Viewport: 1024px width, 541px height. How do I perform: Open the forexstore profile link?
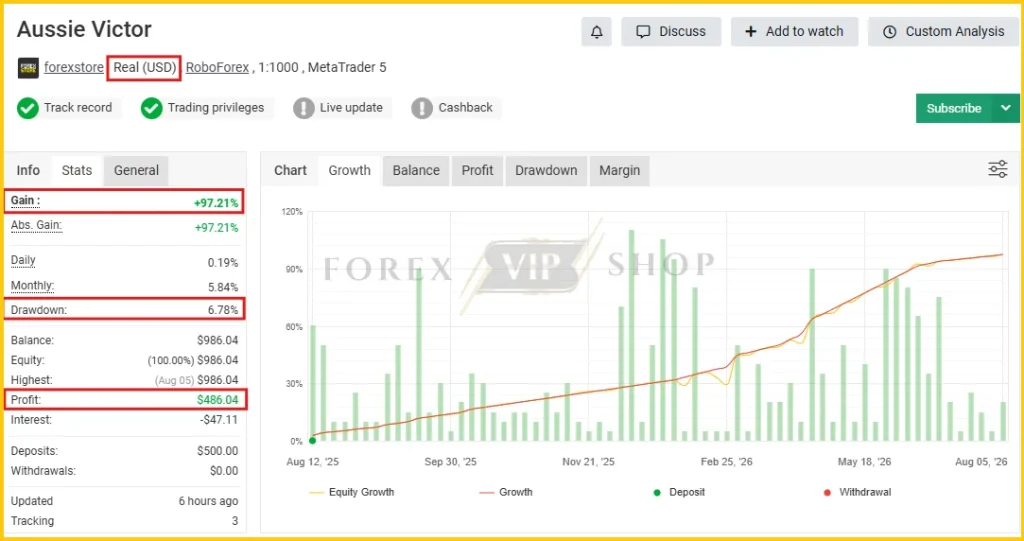(x=74, y=67)
